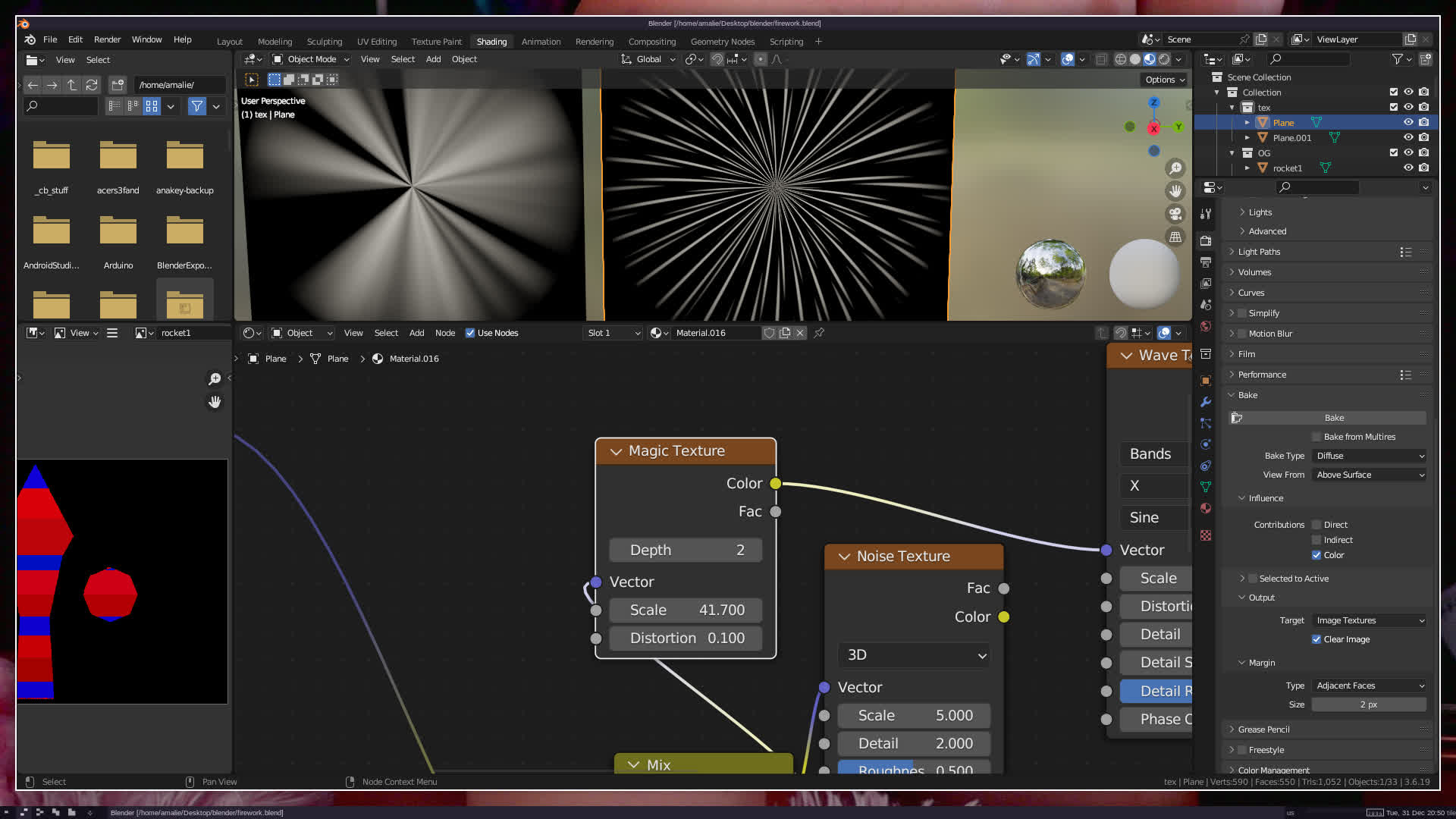Open the Bake Type Diffuse dropdown
This screenshot has height=819, width=1456.
pos(1370,456)
